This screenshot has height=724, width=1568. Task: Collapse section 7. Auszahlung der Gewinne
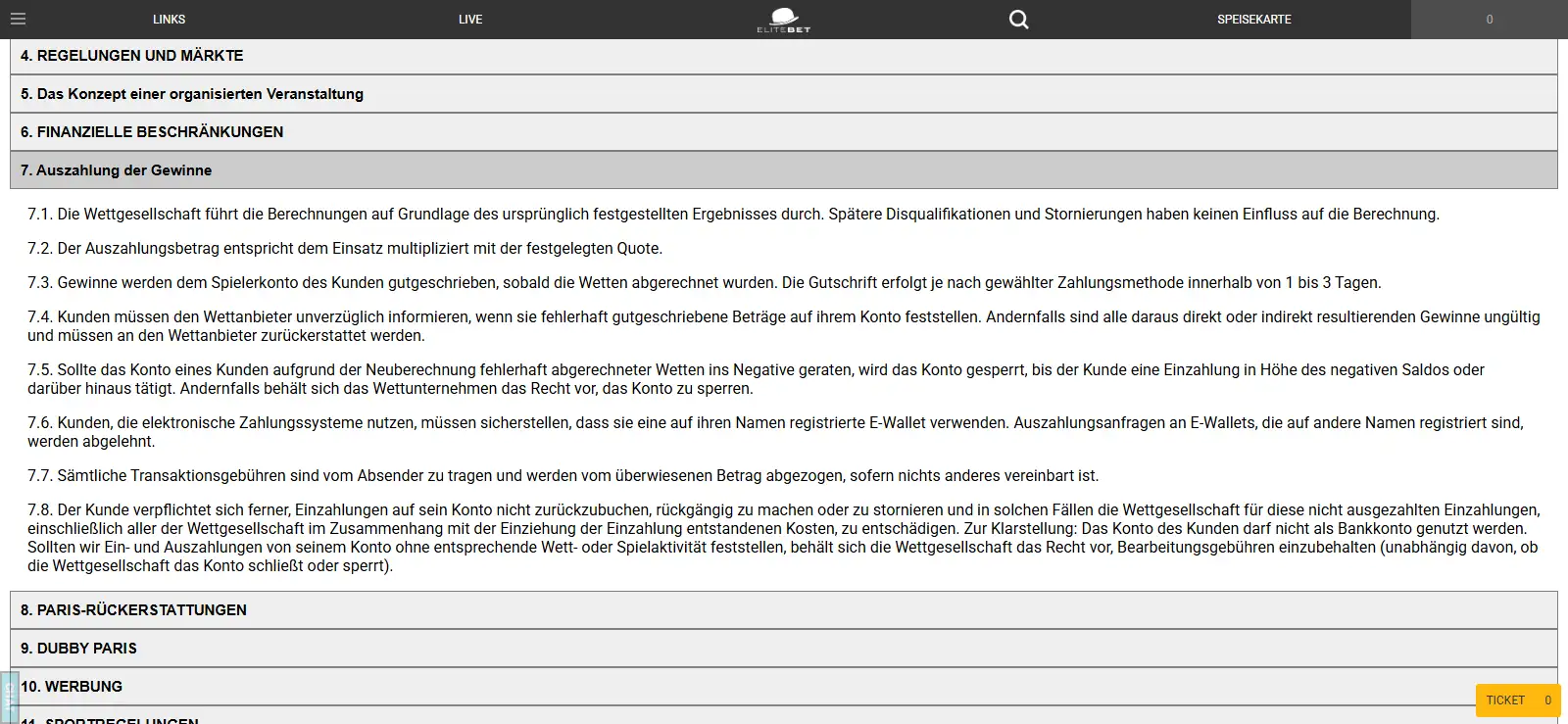(x=784, y=170)
